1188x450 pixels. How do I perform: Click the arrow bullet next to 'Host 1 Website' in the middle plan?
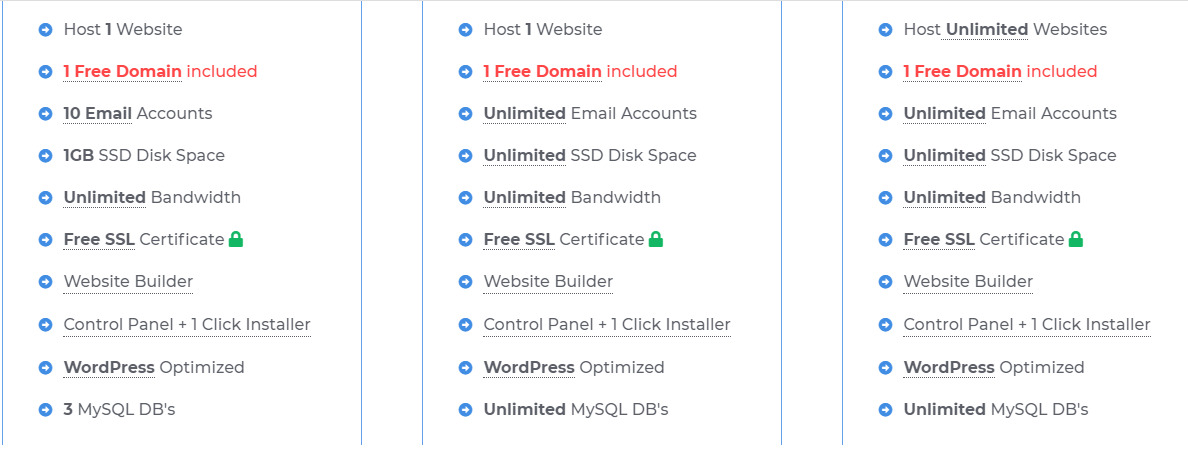pyautogui.click(x=465, y=30)
